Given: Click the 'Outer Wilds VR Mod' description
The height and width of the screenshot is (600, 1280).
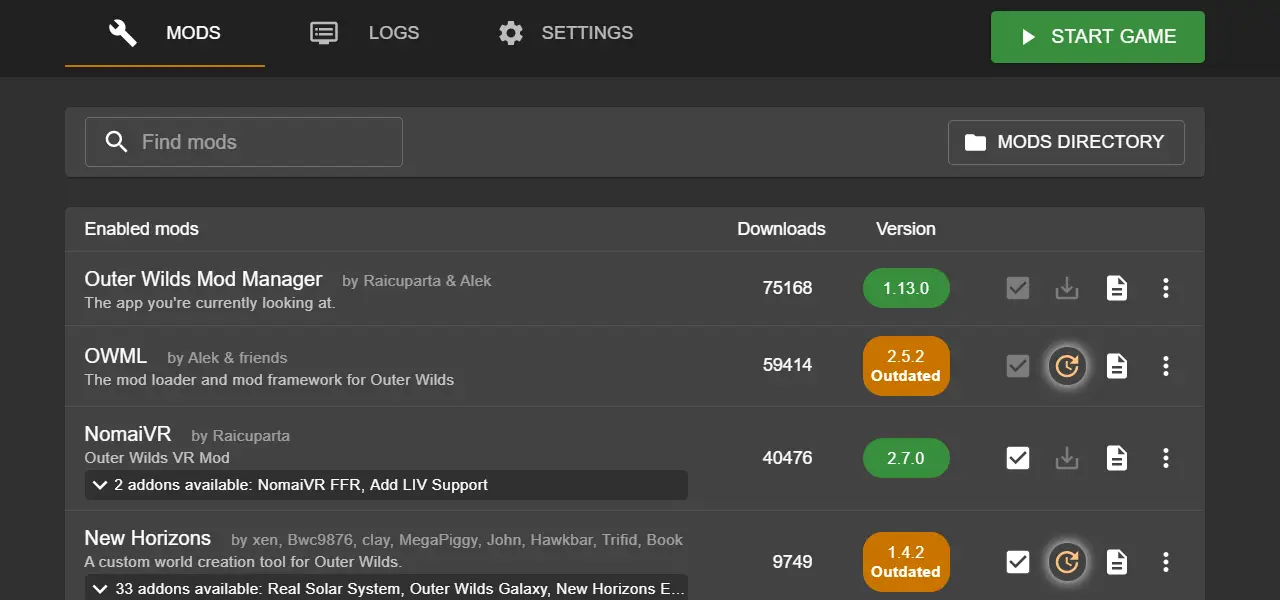Looking at the screenshot, I should tap(157, 458).
